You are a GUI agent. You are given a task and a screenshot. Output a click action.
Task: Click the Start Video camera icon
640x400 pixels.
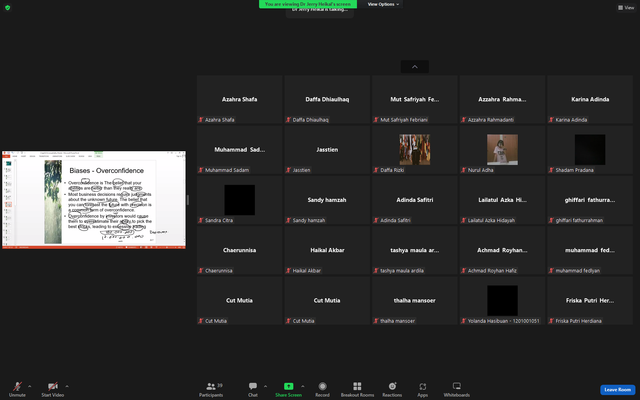point(53,386)
